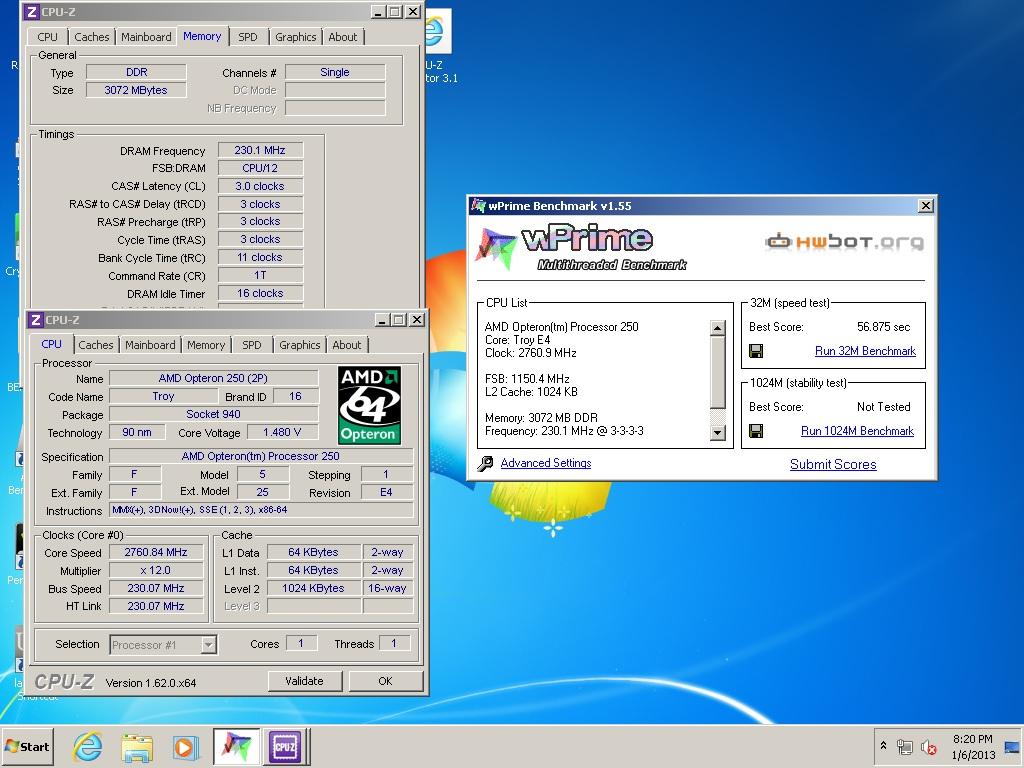Click the CPU List scrollbar thumb
The image size is (1024, 768).
[717, 372]
